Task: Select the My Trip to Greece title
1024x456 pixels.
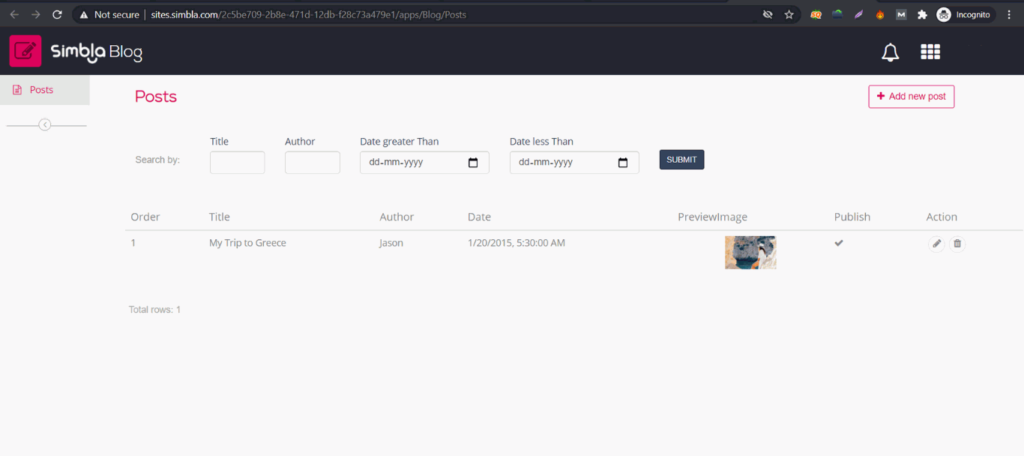Action: pyautogui.click(x=248, y=243)
